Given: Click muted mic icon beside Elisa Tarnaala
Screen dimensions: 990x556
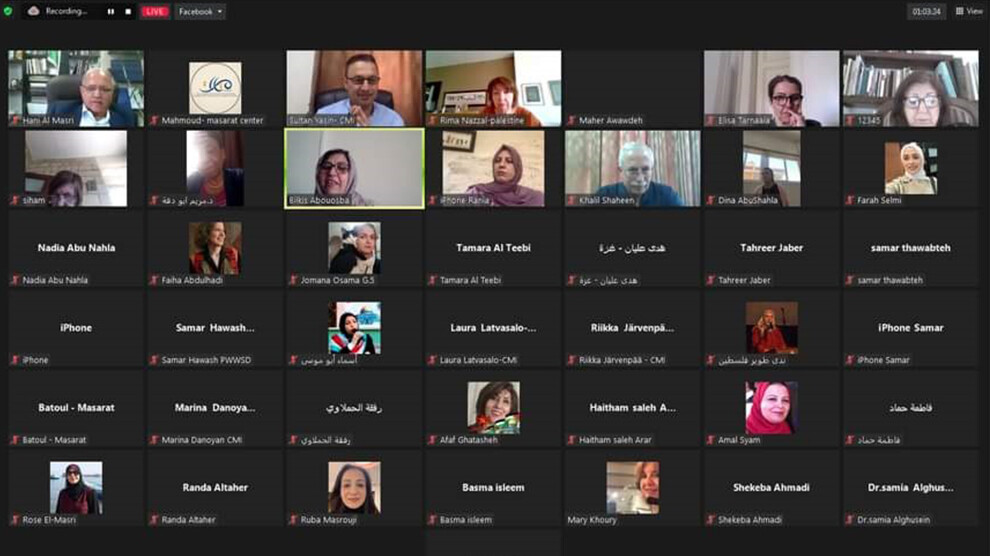Looking at the screenshot, I should pos(711,120).
